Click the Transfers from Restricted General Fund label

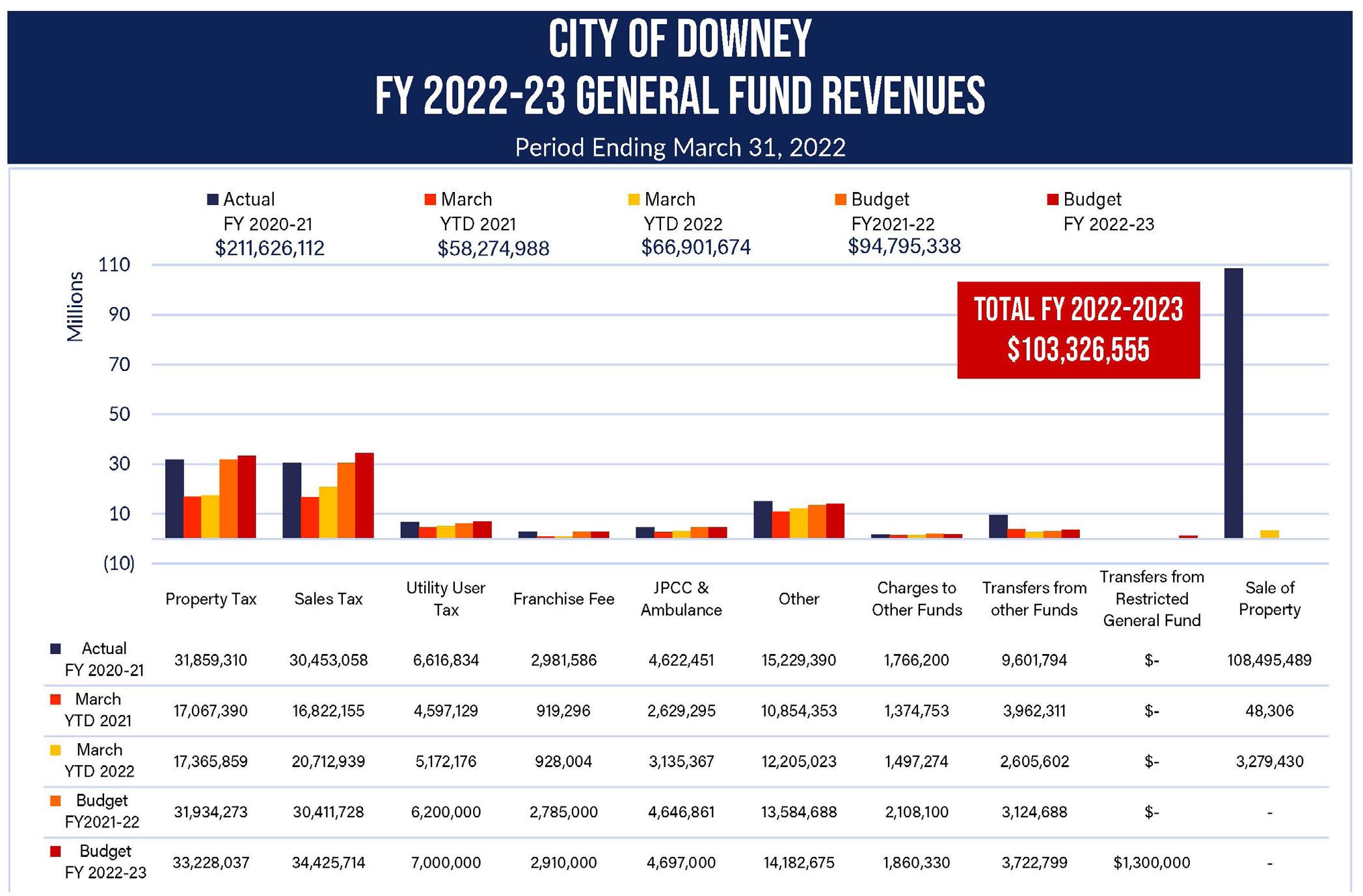(1152, 599)
